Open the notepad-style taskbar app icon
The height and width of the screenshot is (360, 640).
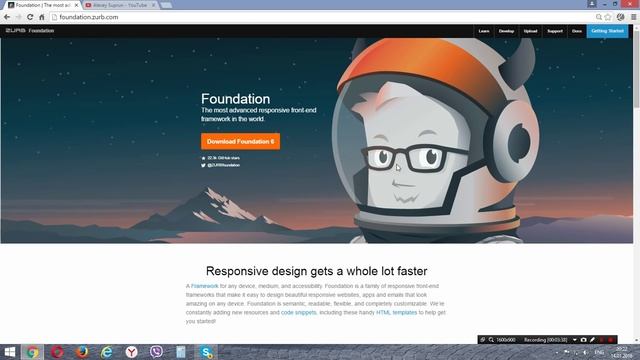coord(180,352)
